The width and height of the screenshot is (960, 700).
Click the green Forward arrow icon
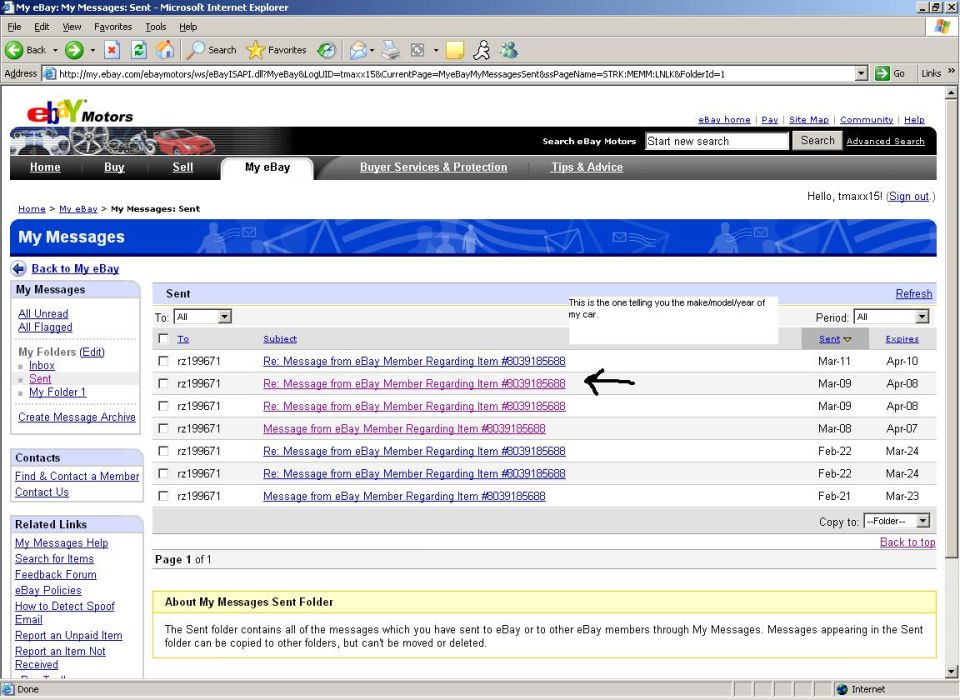click(74, 50)
